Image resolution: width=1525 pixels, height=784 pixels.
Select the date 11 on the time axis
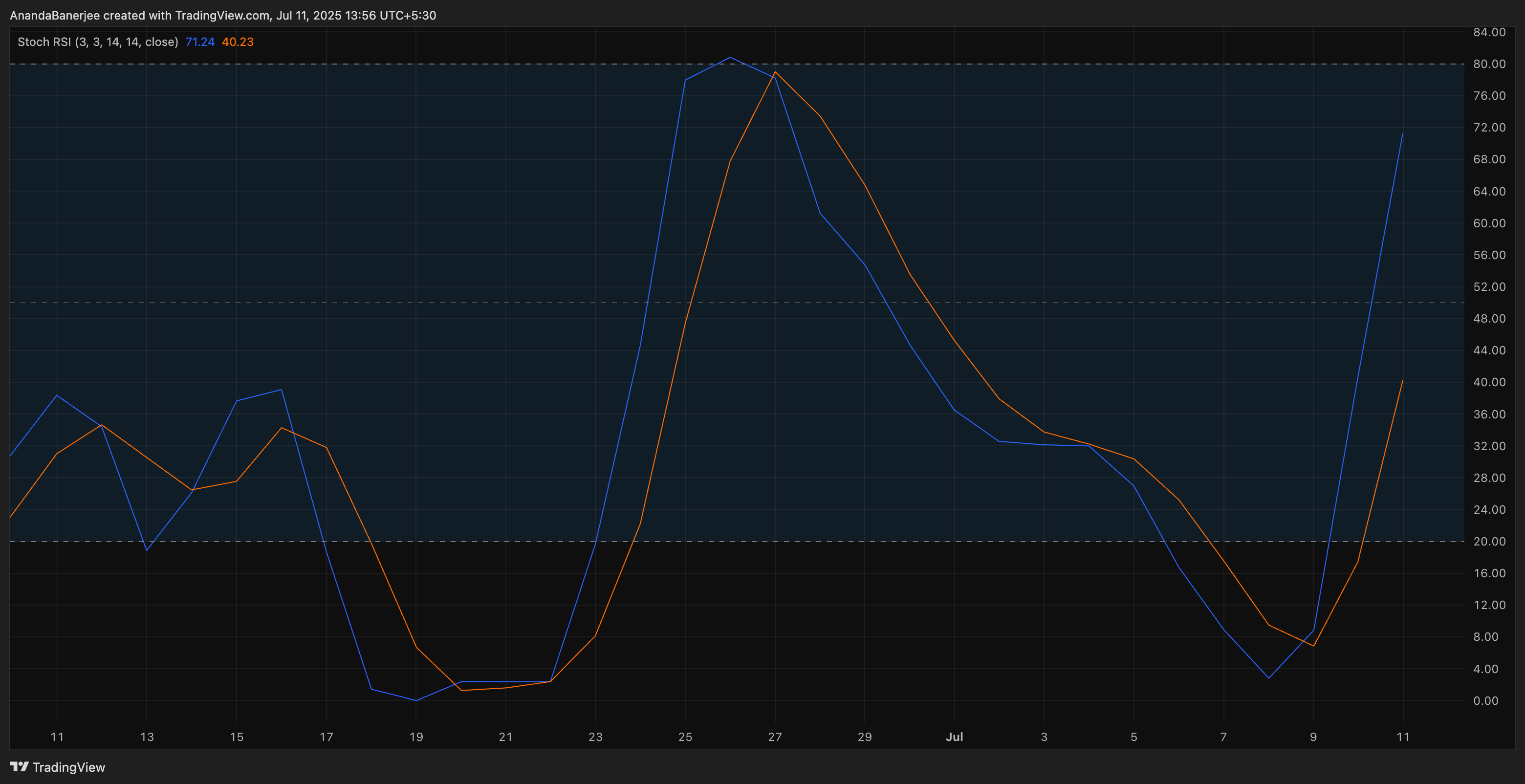point(57,737)
